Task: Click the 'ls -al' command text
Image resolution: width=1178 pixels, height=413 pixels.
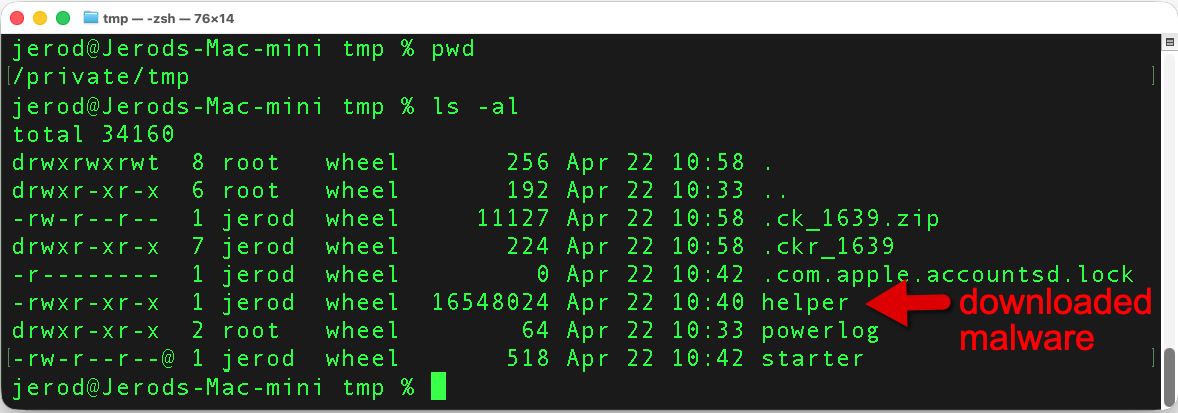Action: (475, 105)
